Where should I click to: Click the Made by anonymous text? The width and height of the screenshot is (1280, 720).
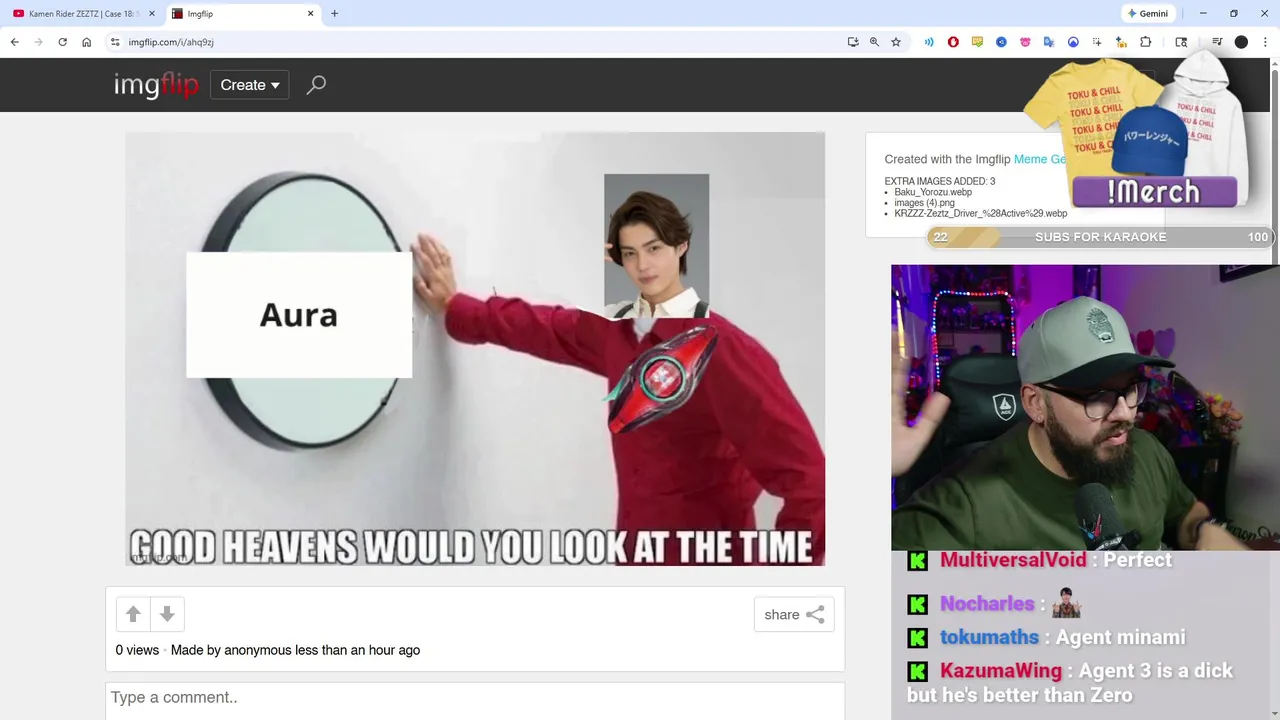(x=295, y=650)
